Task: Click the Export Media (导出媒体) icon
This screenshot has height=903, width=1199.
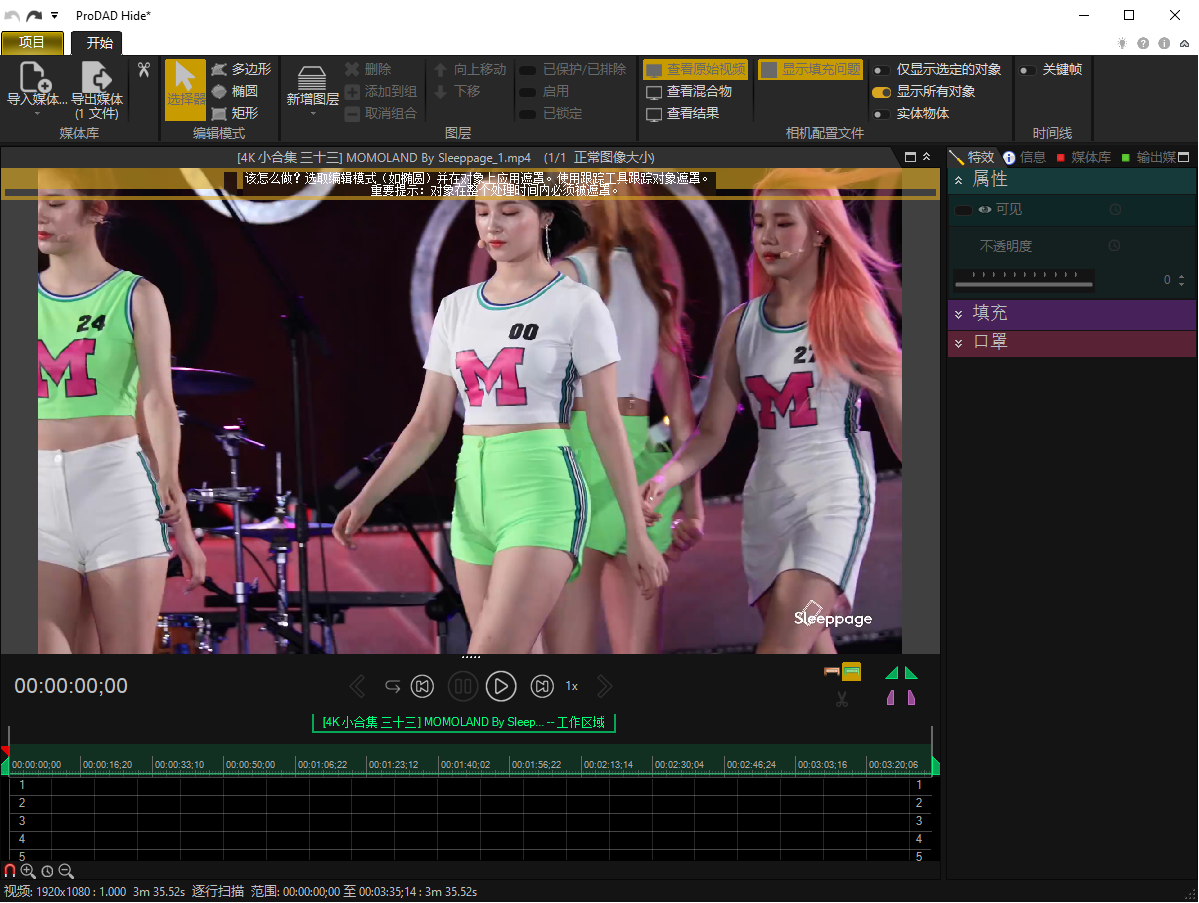Action: tap(96, 79)
